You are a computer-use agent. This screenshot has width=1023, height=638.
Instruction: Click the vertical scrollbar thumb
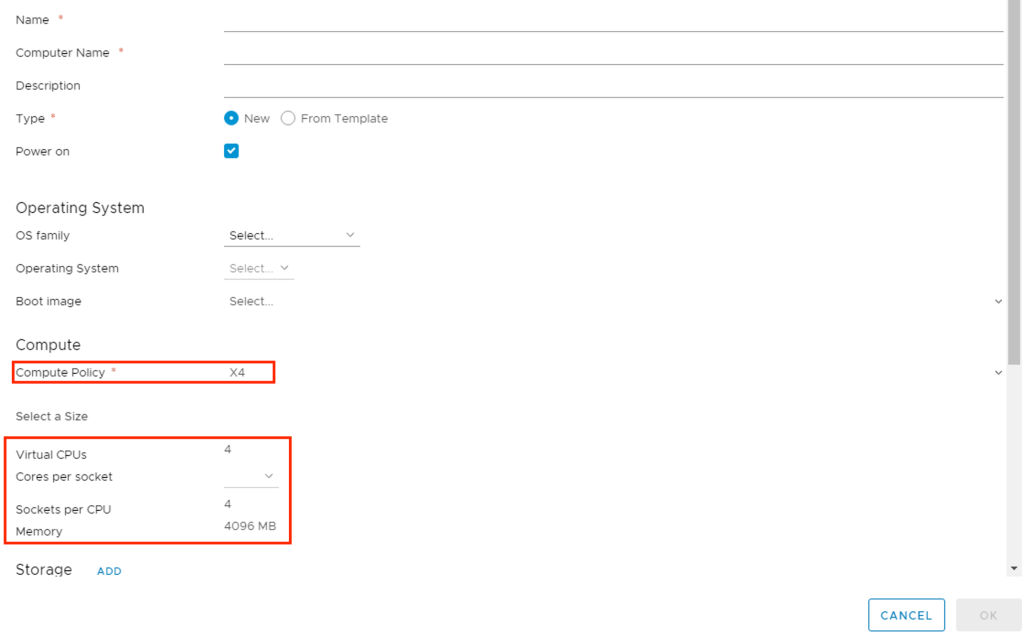click(1015, 180)
